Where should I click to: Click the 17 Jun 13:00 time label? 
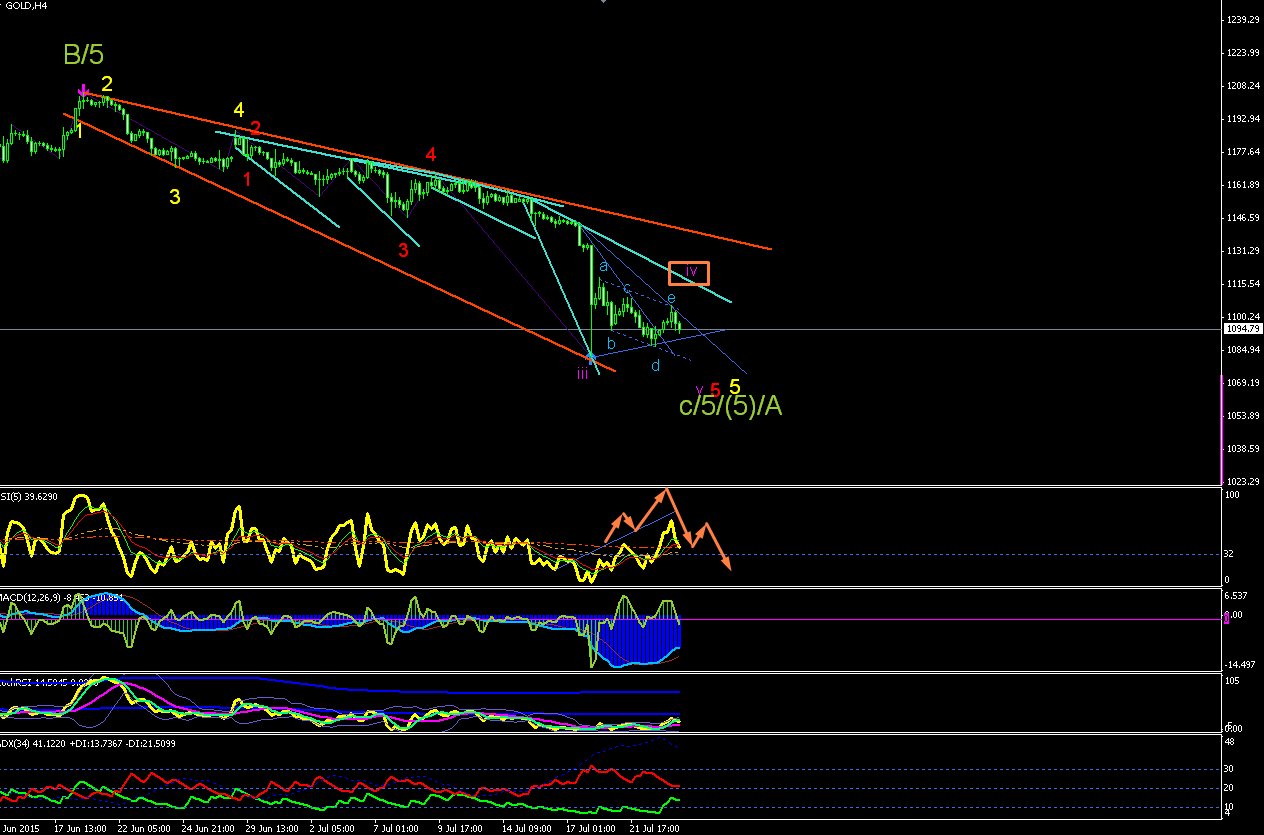coord(82,829)
